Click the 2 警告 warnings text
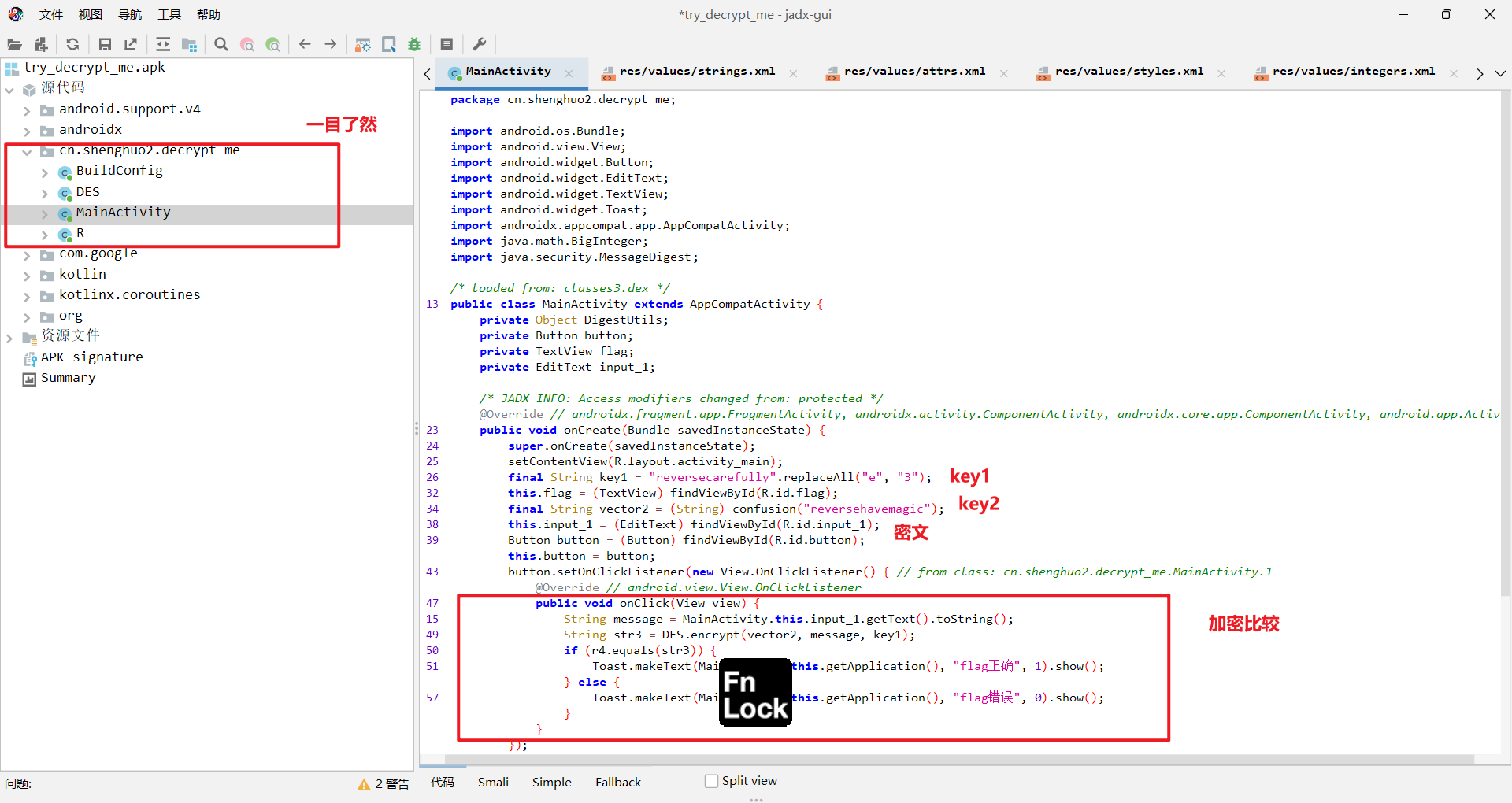 [392, 784]
